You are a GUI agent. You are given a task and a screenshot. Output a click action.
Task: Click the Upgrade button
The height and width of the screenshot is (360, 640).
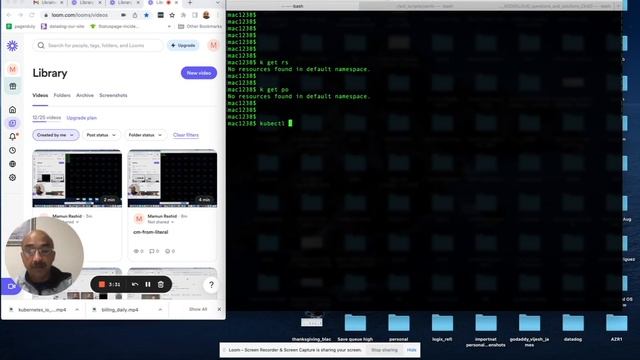(x=183, y=45)
